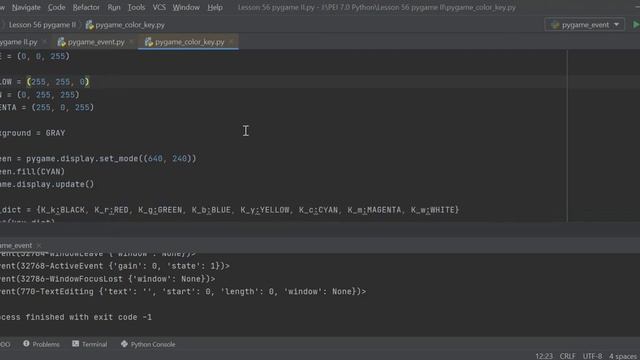The height and width of the screenshot is (360, 640).
Task: Click 'K_m:MAGENTA' in the dict line
Action: tap(374, 210)
